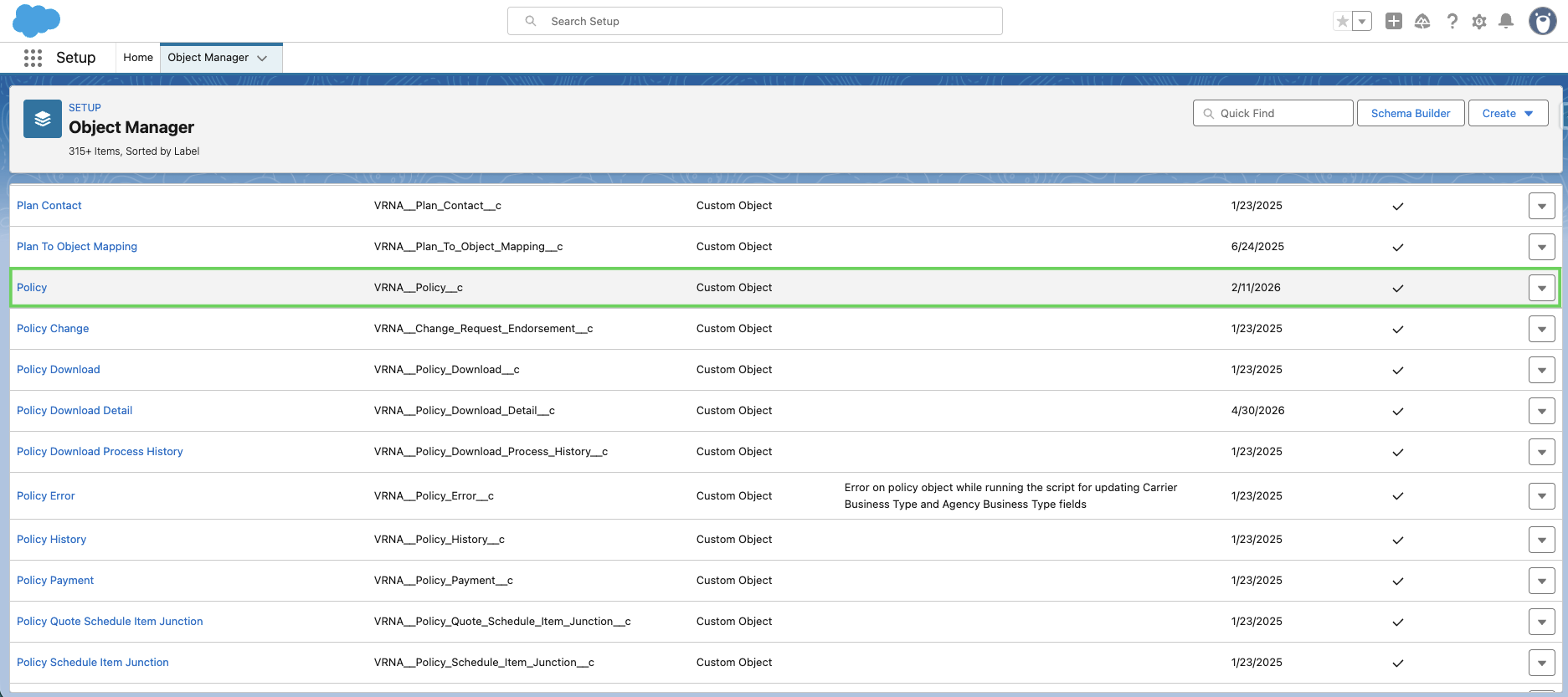Open the user profile avatar
1568x697 pixels.
click(1542, 21)
